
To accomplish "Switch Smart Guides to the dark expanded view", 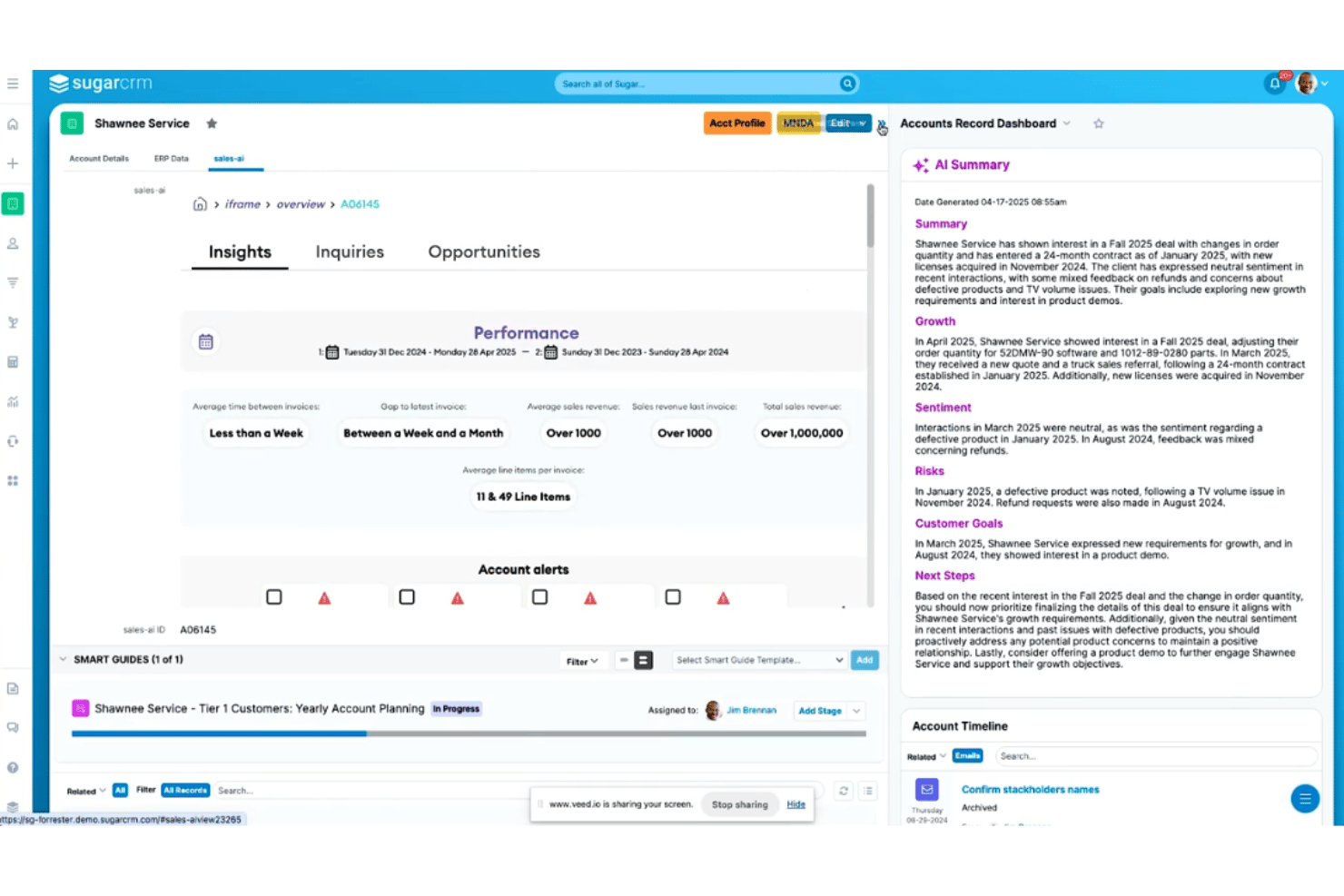I will tap(644, 661).
